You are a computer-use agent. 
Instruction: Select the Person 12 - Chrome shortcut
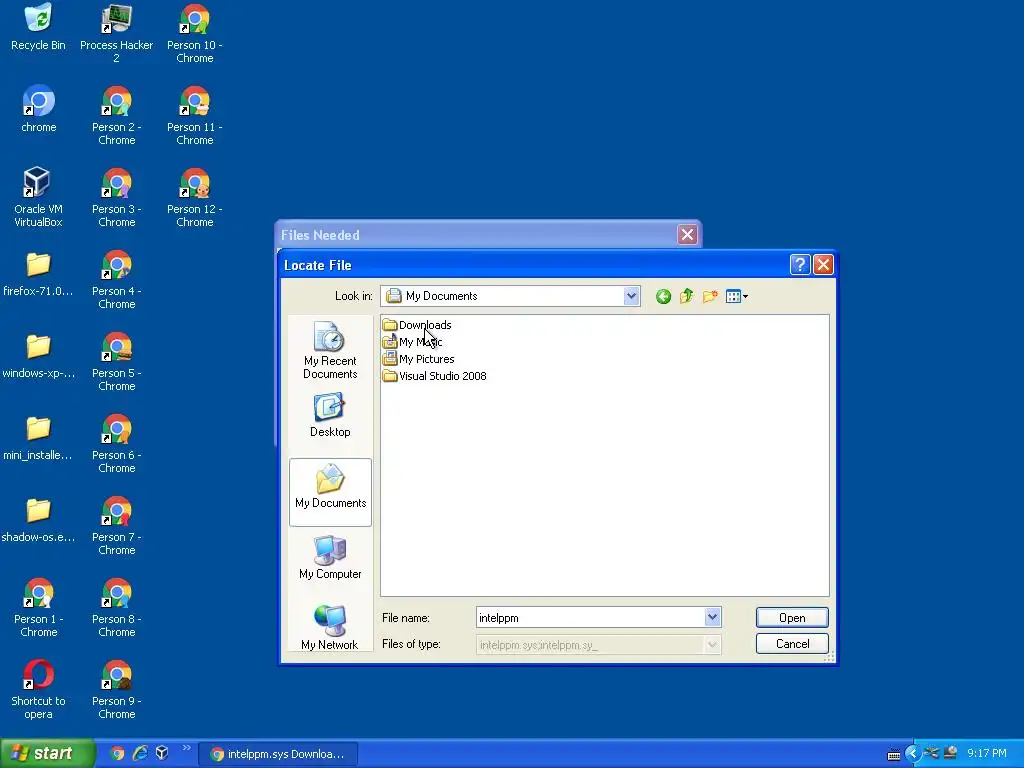point(195,197)
